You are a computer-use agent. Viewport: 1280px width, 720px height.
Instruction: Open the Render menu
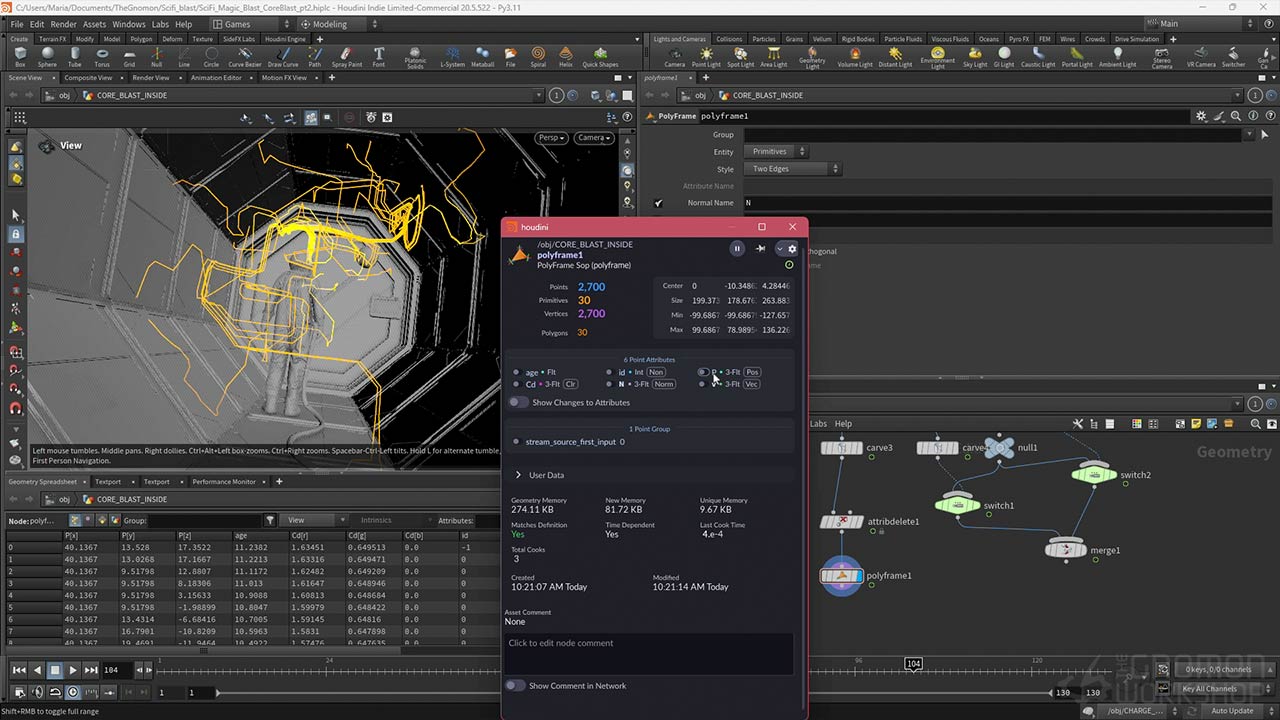click(x=63, y=24)
